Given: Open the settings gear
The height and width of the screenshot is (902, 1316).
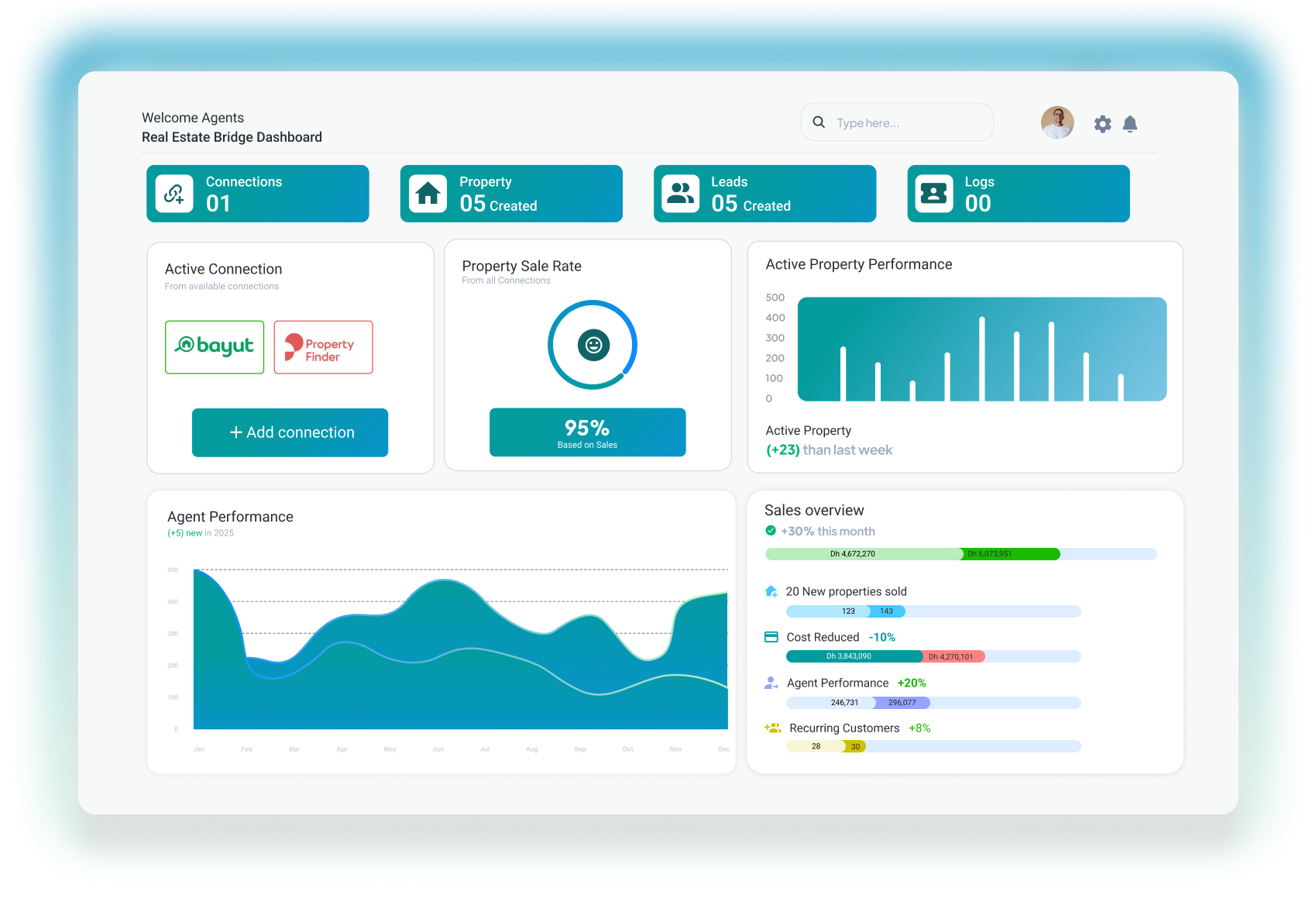Looking at the screenshot, I should (1102, 123).
